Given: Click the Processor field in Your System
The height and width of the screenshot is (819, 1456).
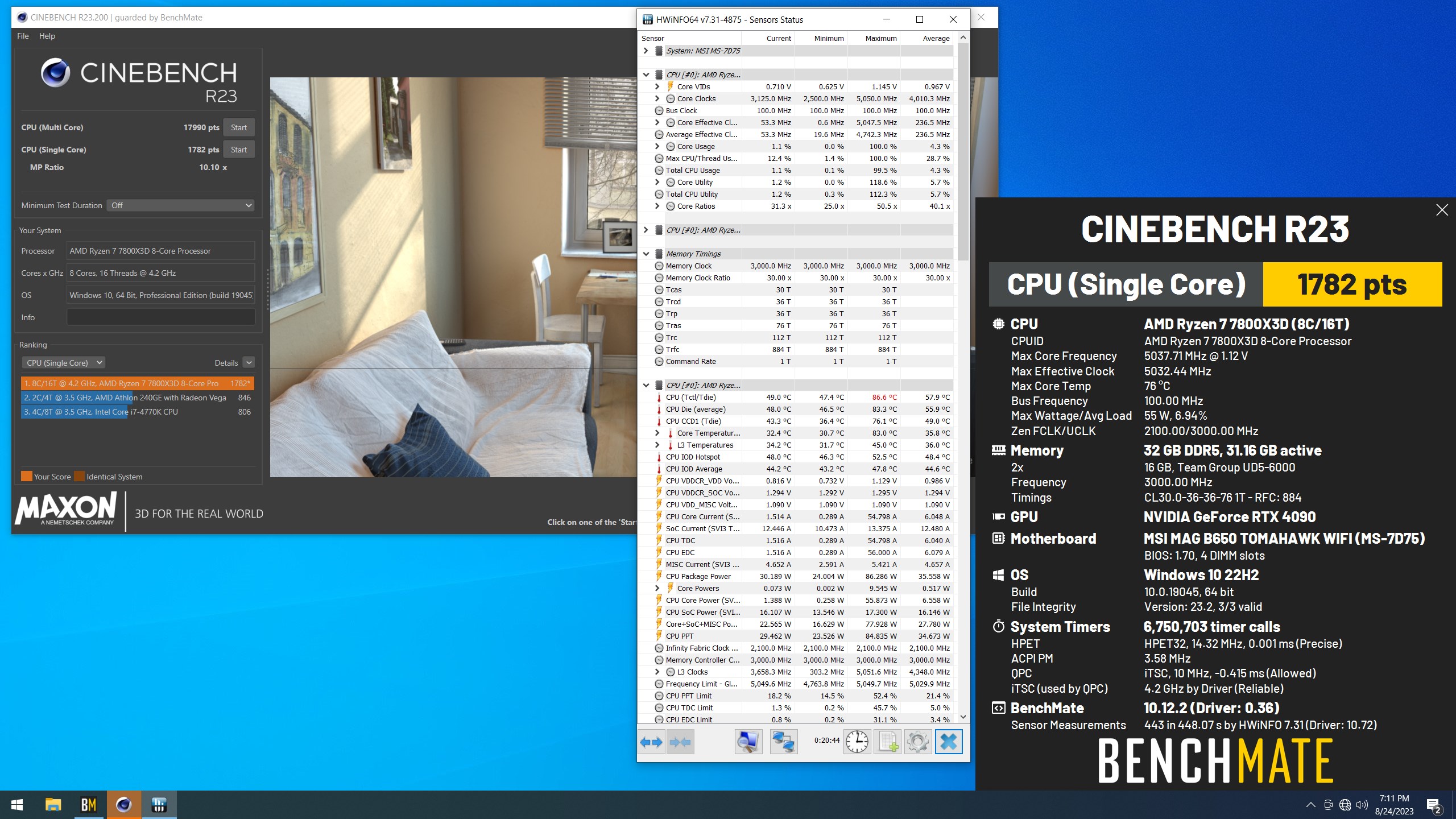Looking at the screenshot, I should (x=161, y=251).
